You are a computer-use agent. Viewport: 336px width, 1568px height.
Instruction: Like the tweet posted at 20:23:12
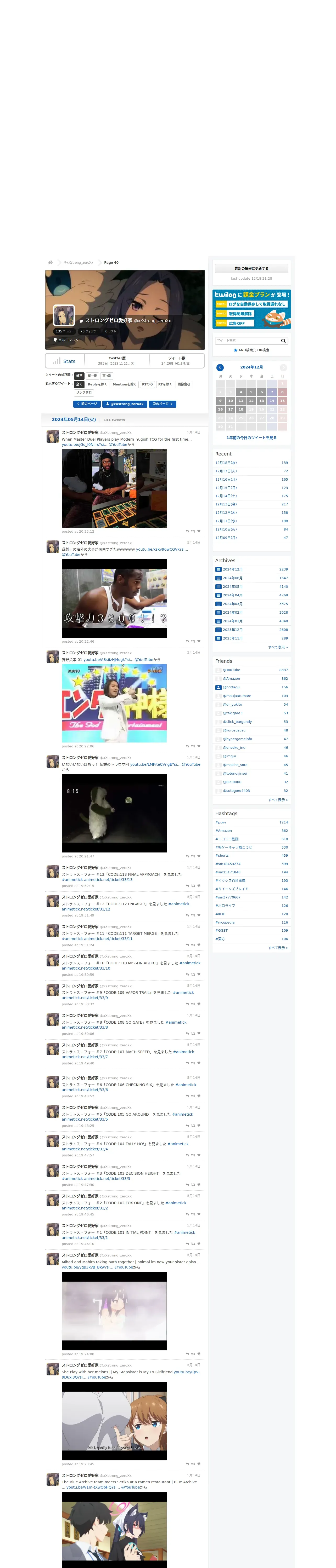point(199,531)
